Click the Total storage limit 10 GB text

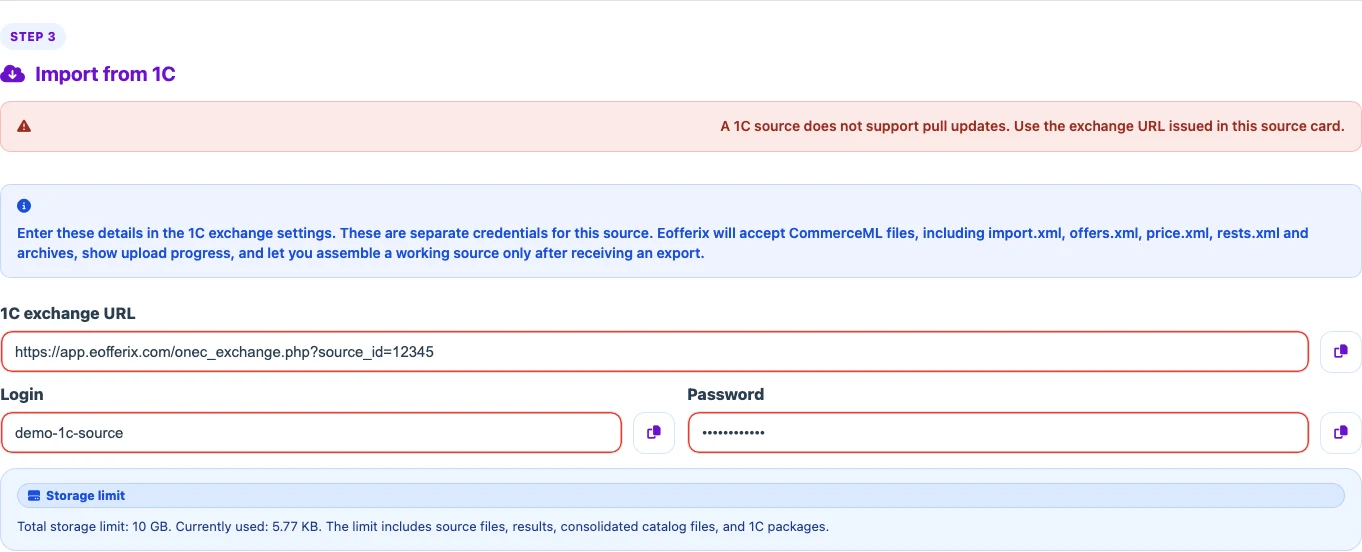pos(423,526)
